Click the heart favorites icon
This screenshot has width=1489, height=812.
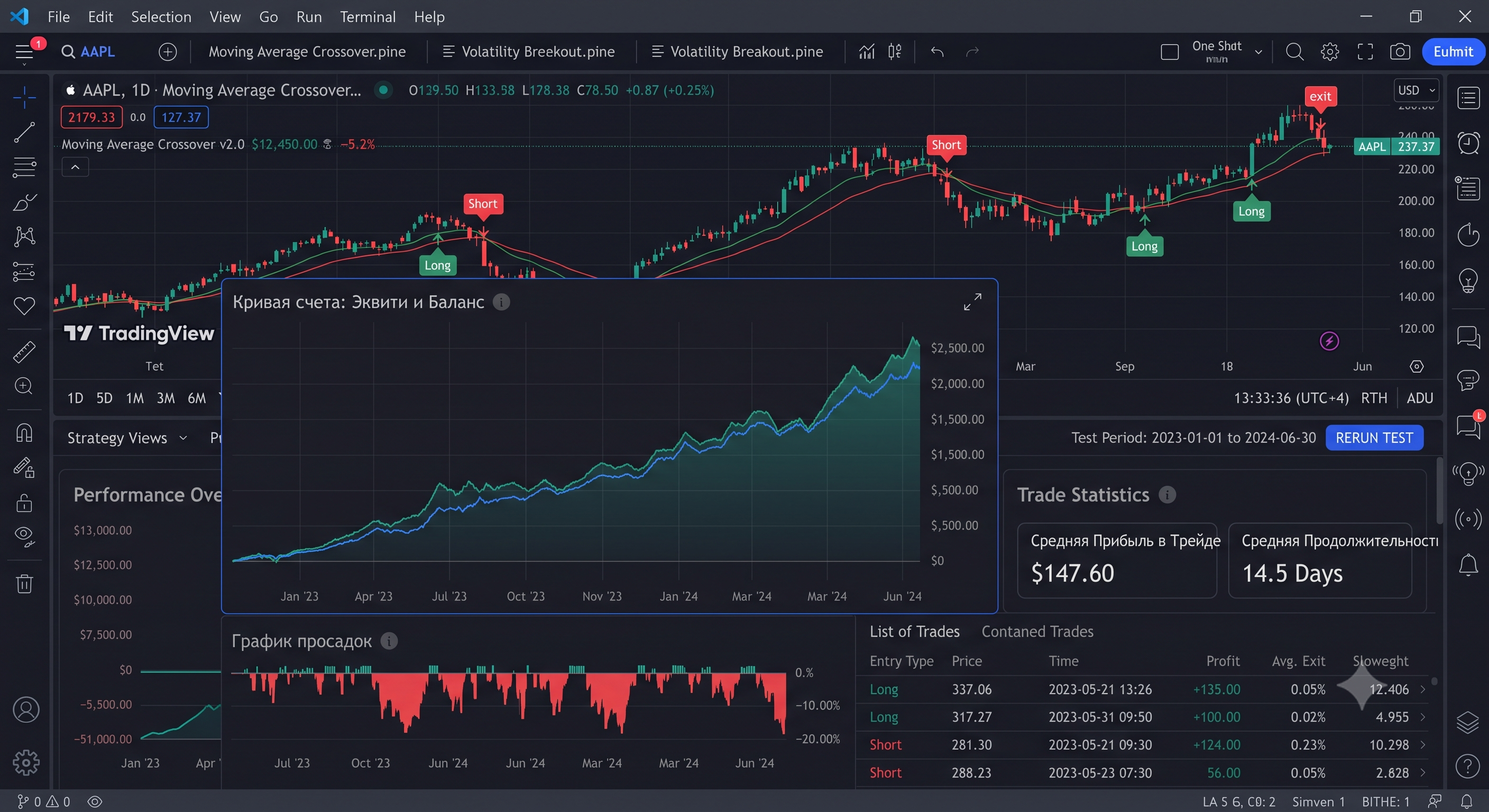click(24, 306)
